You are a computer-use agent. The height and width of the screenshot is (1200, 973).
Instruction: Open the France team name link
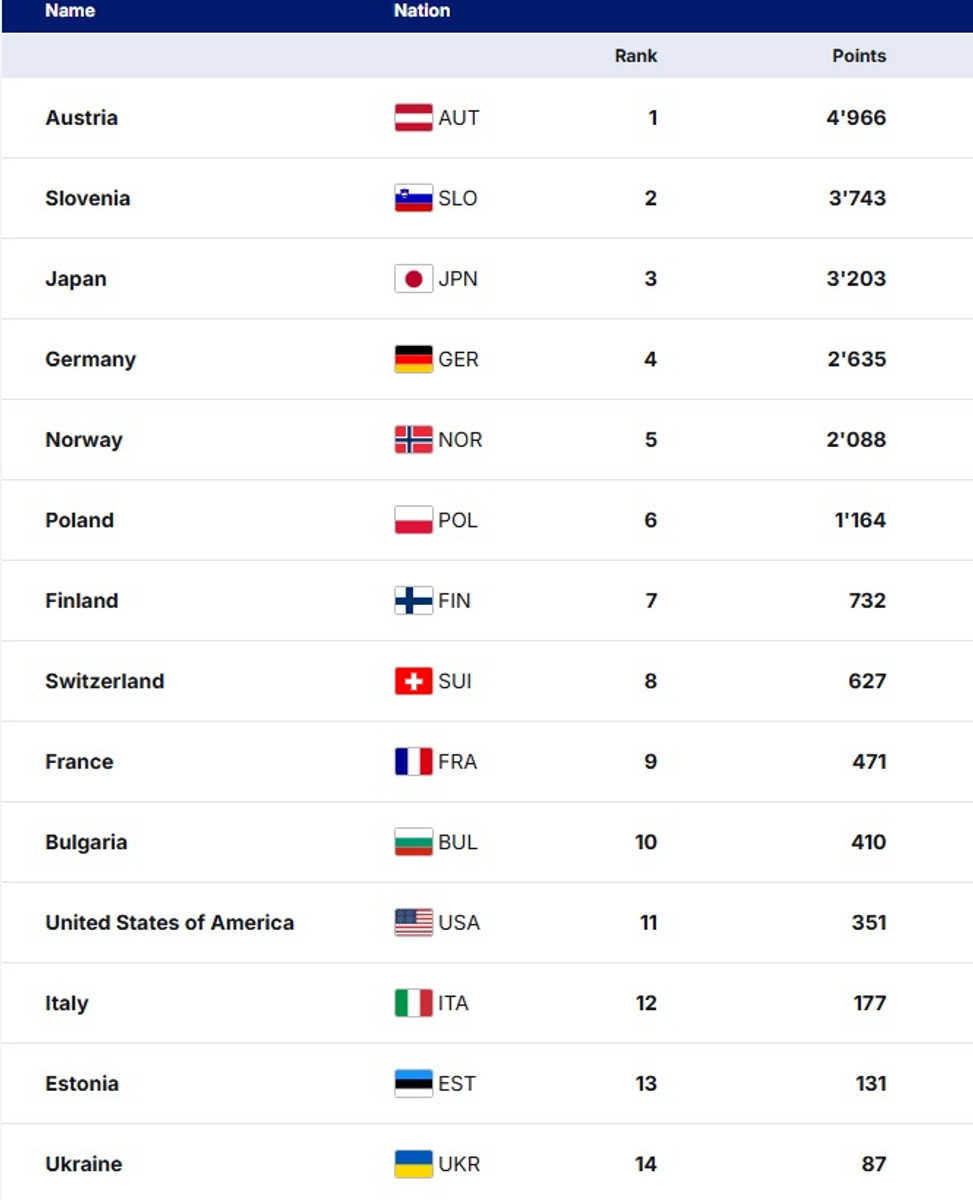pyautogui.click(x=79, y=762)
